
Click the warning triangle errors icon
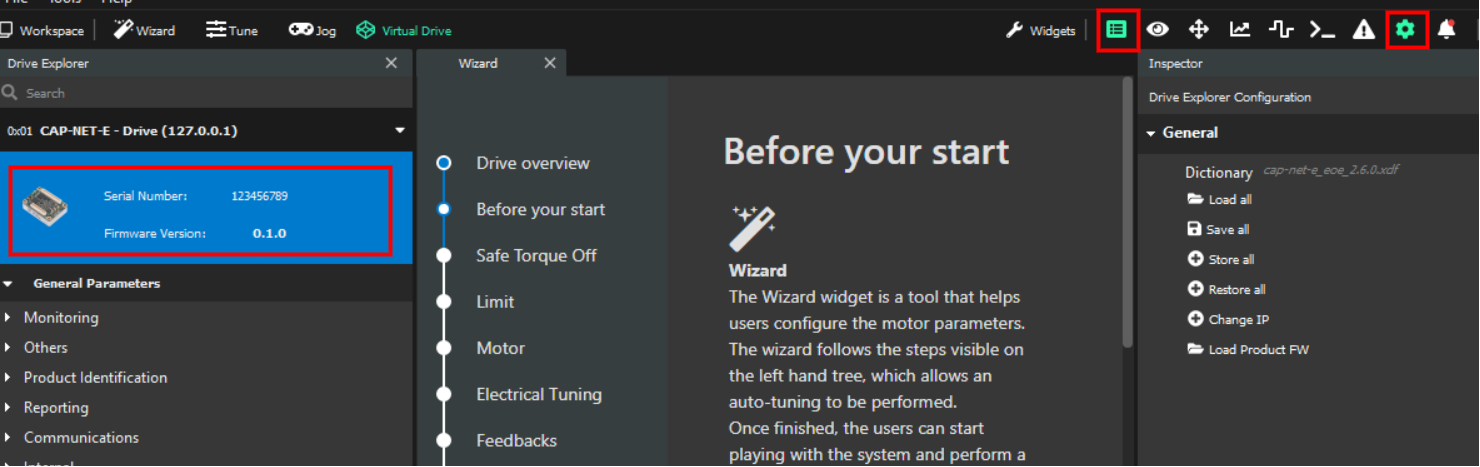point(1364,31)
